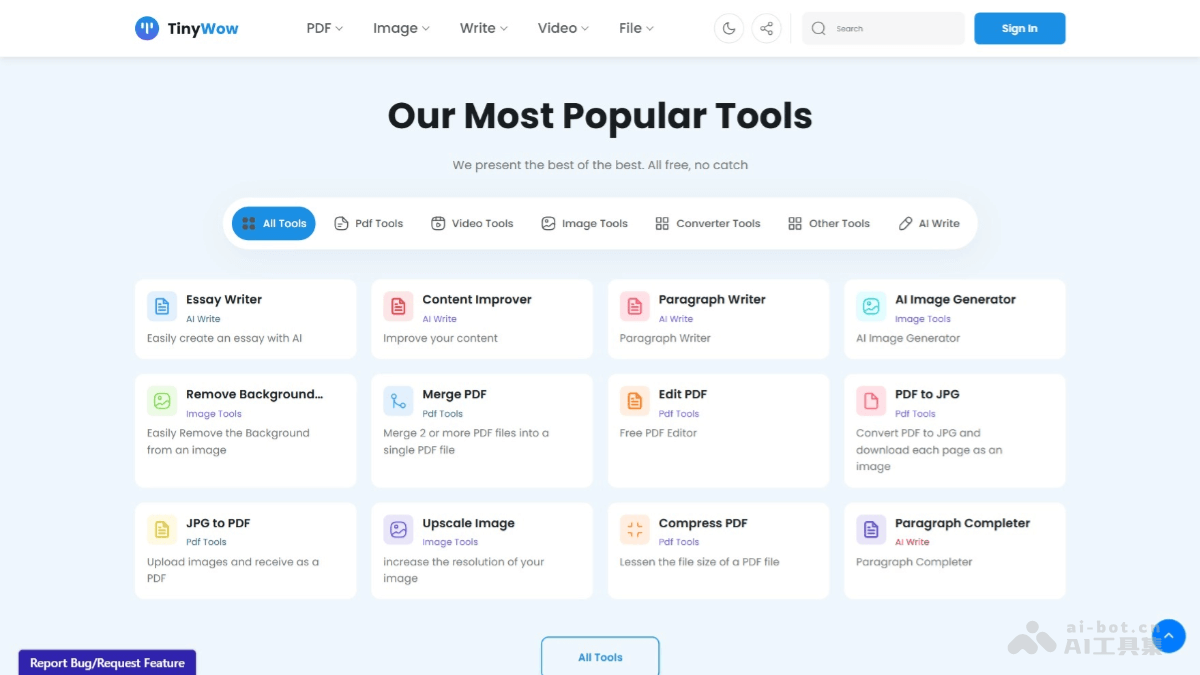Viewport: 1200px width, 675px height.
Task: Click the Sign In button
Action: point(1019,29)
